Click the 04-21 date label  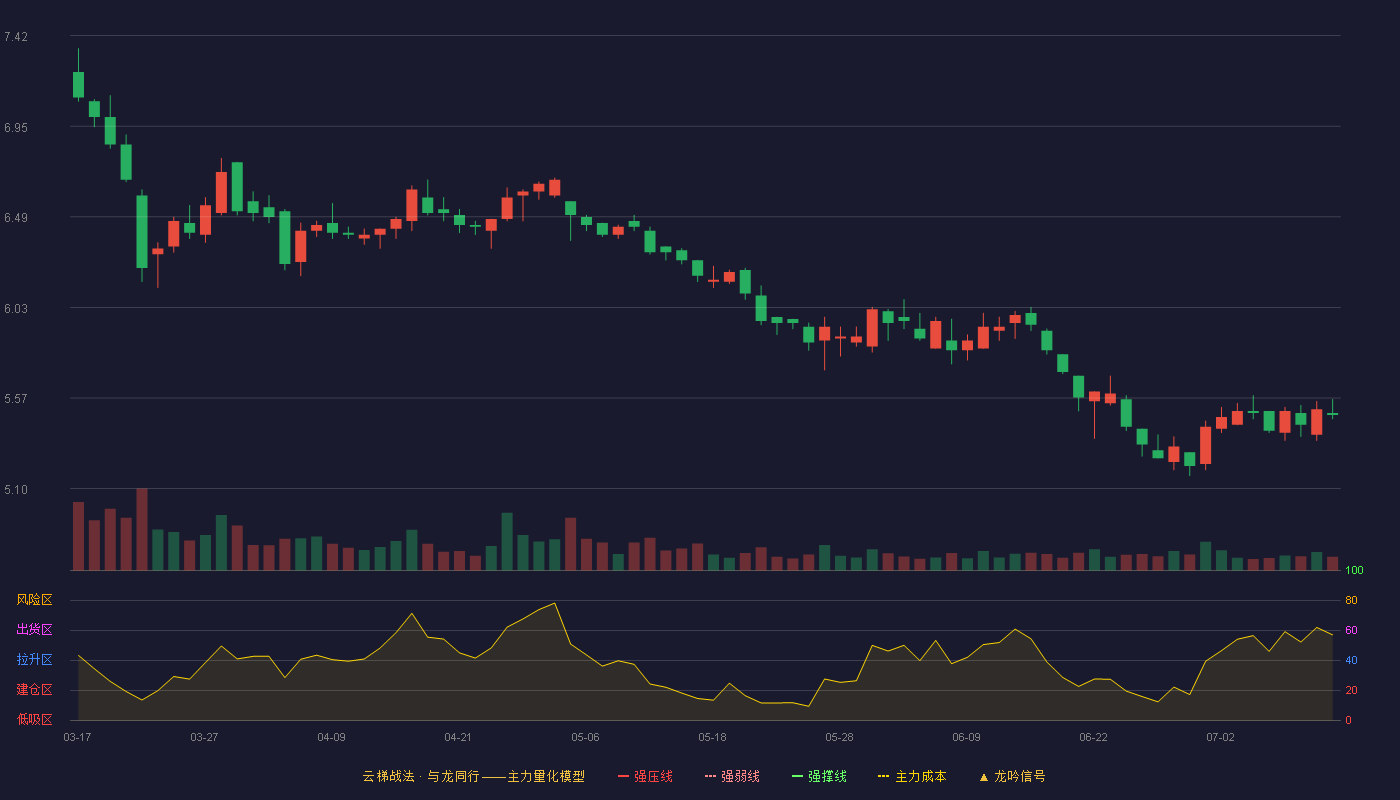[x=458, y=737]
